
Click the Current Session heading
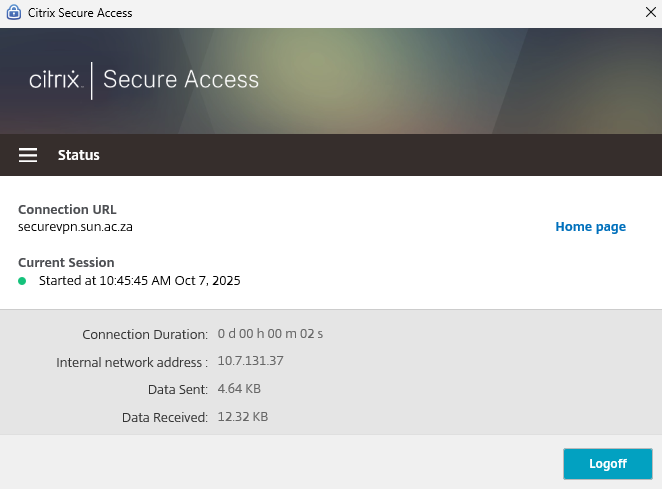[x=66, y=263]
